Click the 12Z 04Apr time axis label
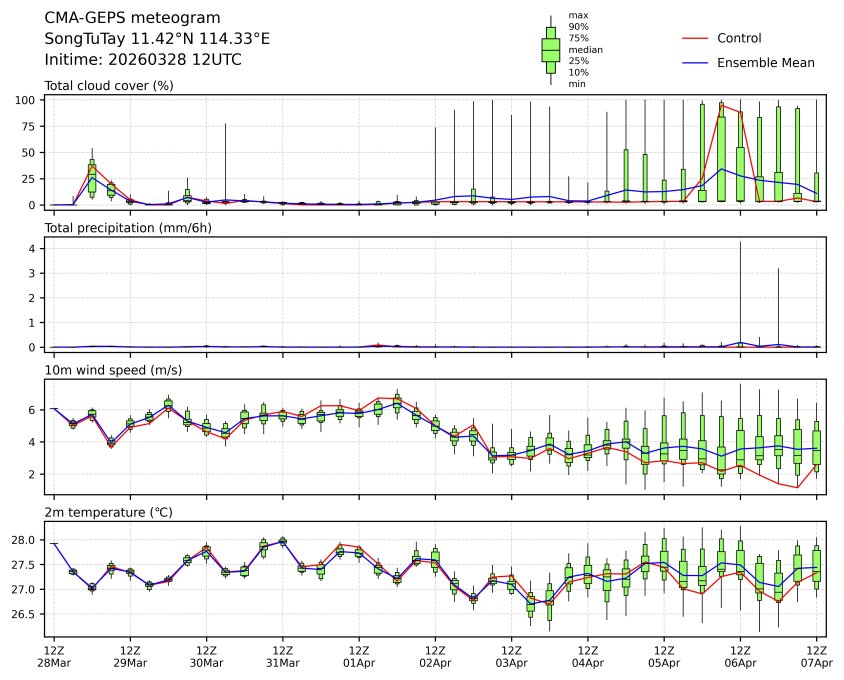The width and height of the screenshot is (844, 680). click(588, 656)
